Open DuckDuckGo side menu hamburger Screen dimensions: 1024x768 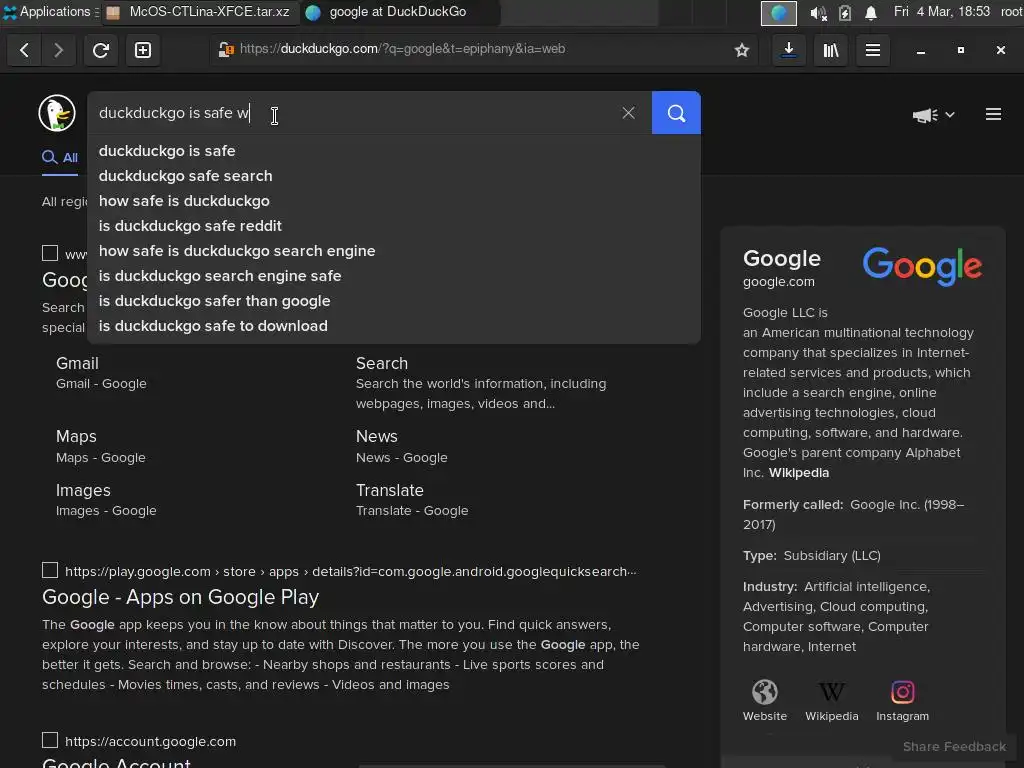(993, 115)
